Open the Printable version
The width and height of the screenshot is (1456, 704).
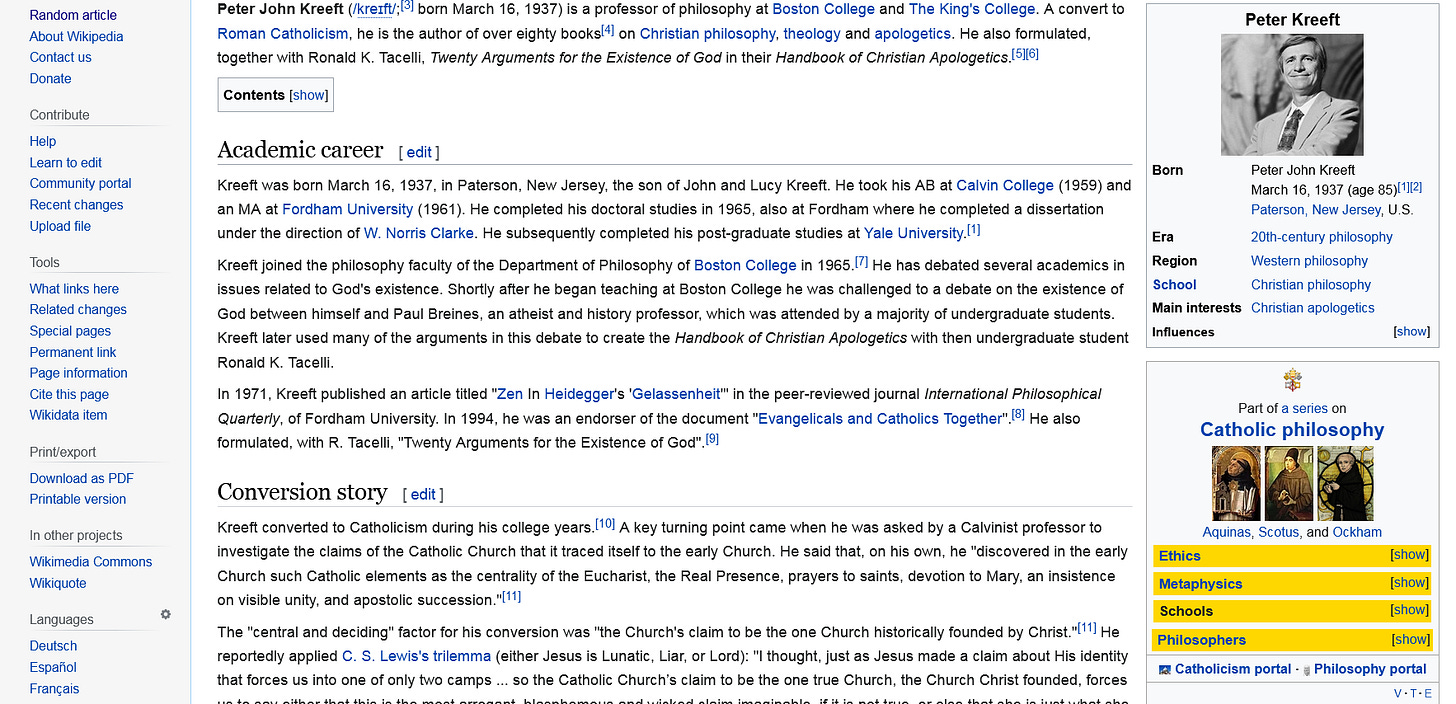78,499
